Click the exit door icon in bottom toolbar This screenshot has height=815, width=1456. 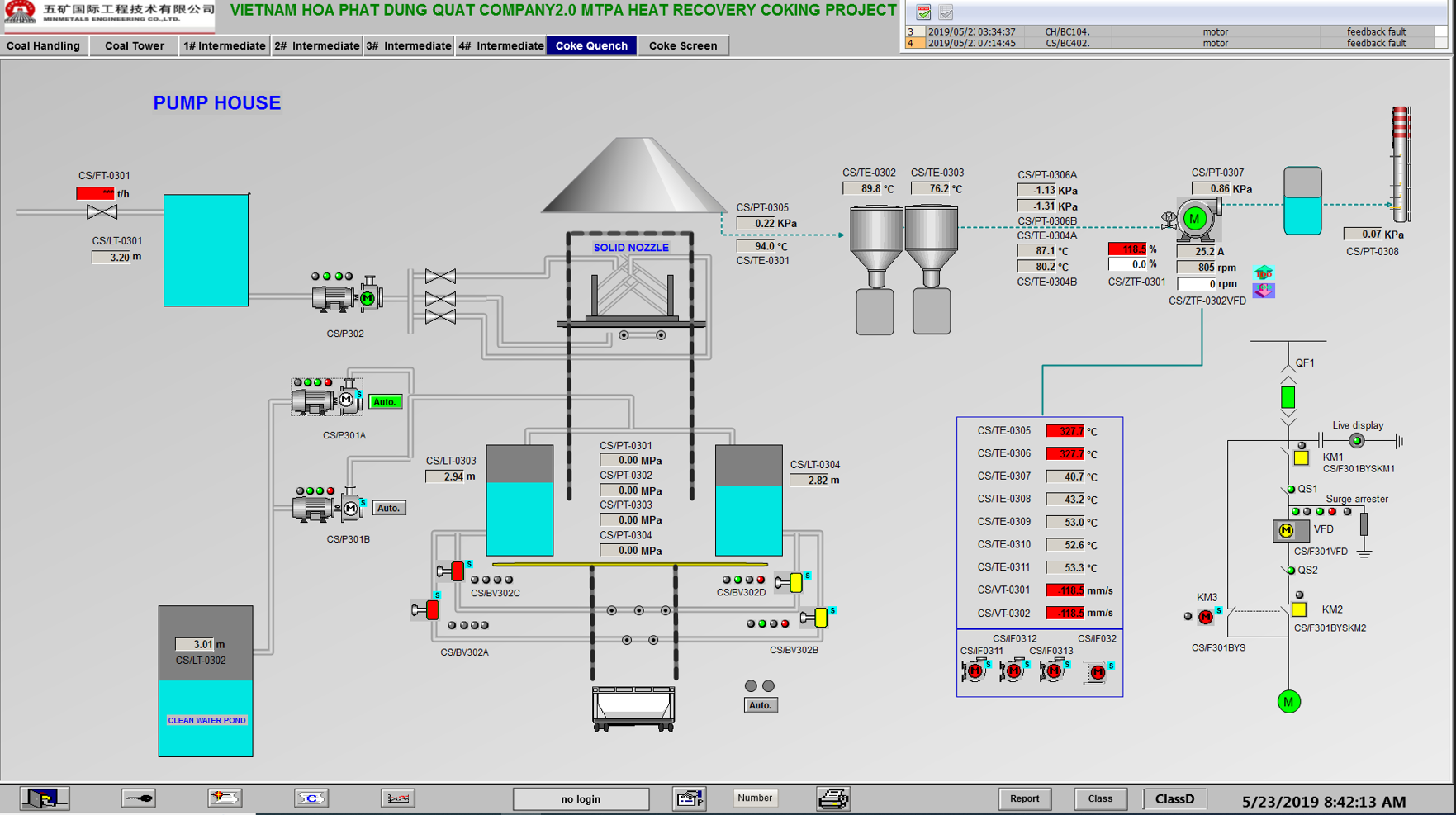(x=45, y=798)
